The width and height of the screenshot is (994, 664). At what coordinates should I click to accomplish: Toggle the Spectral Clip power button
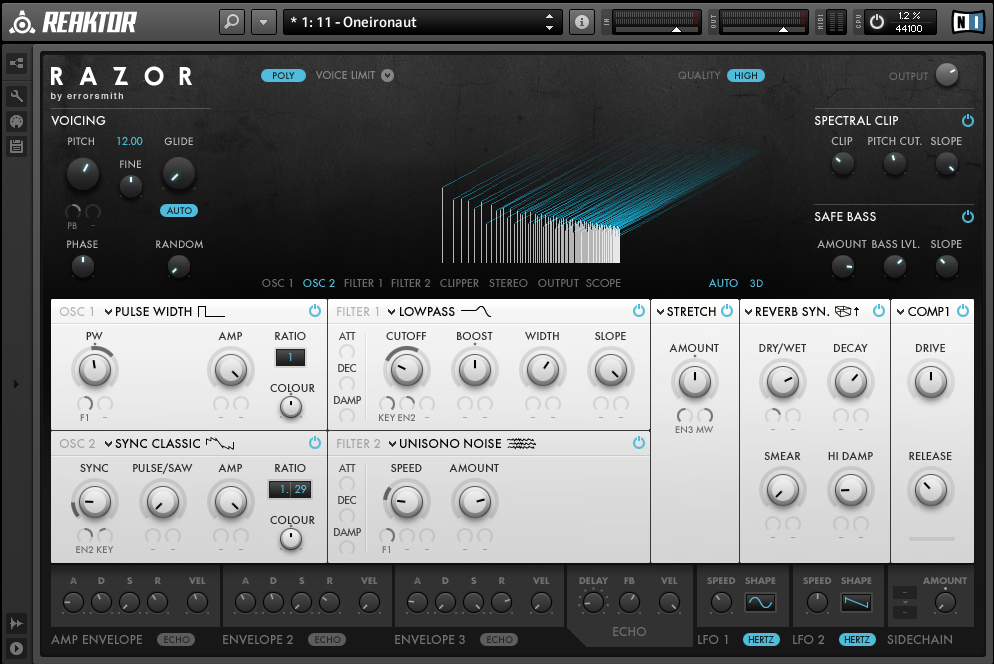[x=967, y=121]
